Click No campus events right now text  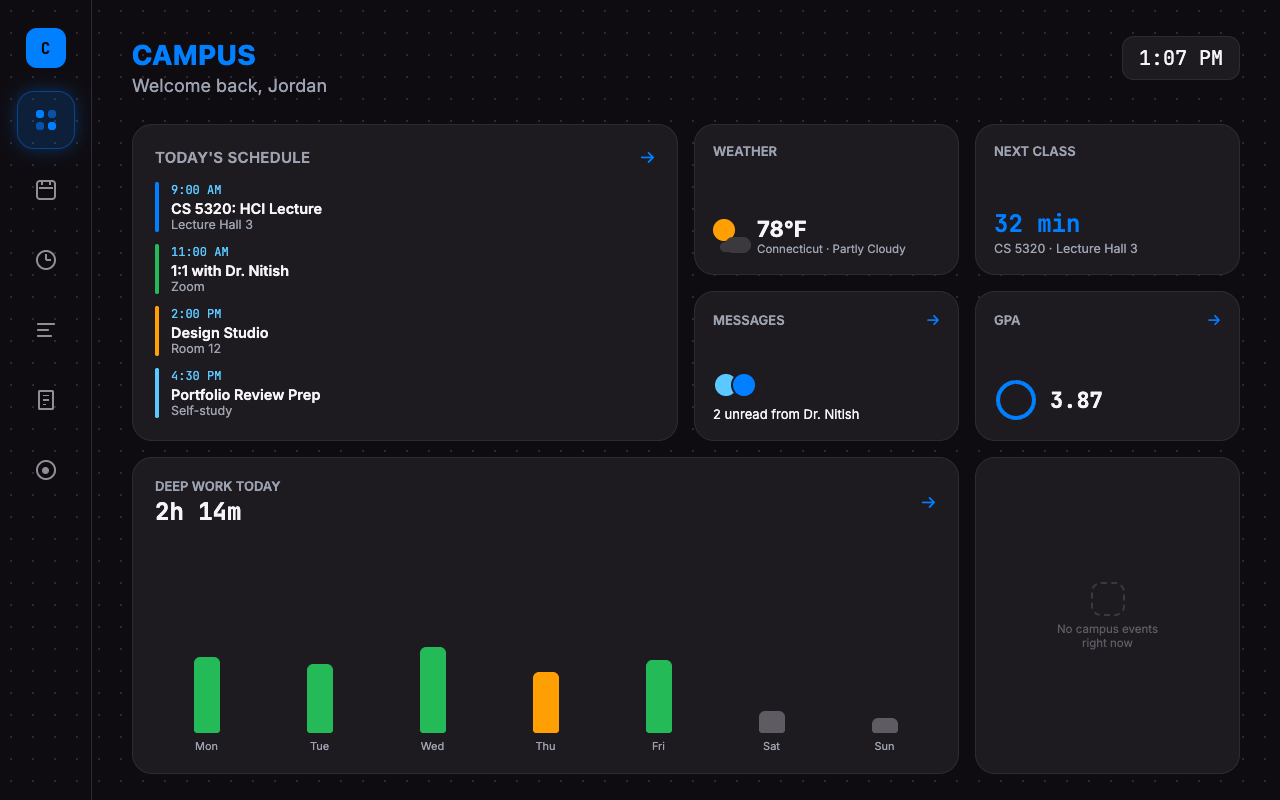1107,636
